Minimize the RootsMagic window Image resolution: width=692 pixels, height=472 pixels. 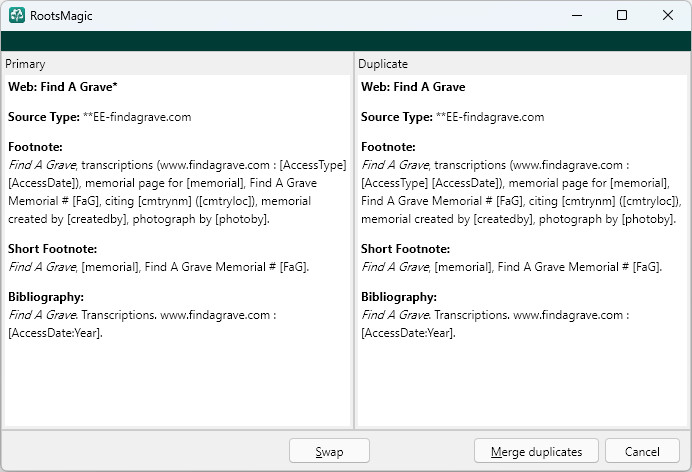[x=577, y=15]
